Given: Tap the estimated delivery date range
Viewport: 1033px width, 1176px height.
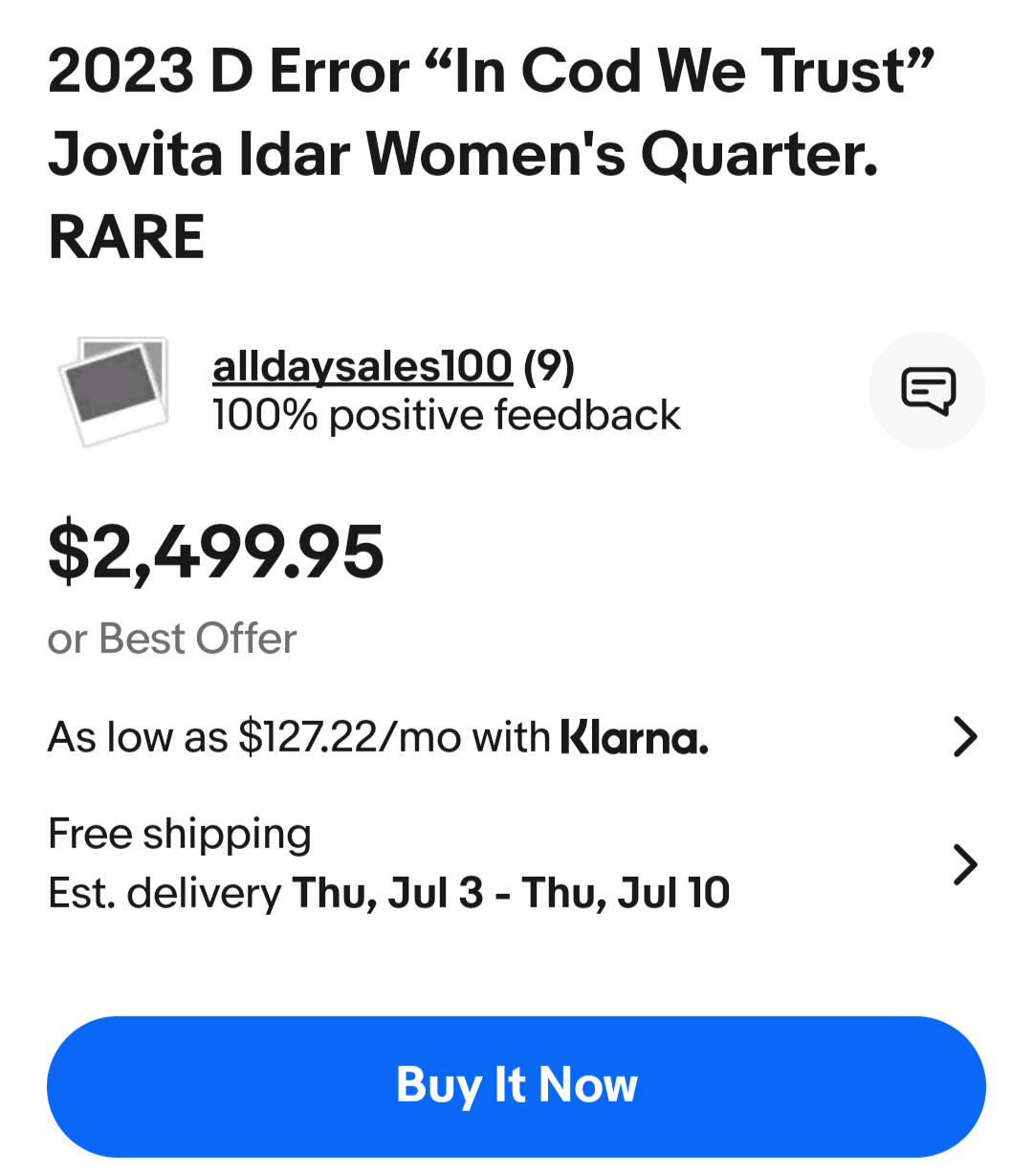Looking at the screenshot, I should 511,893.
